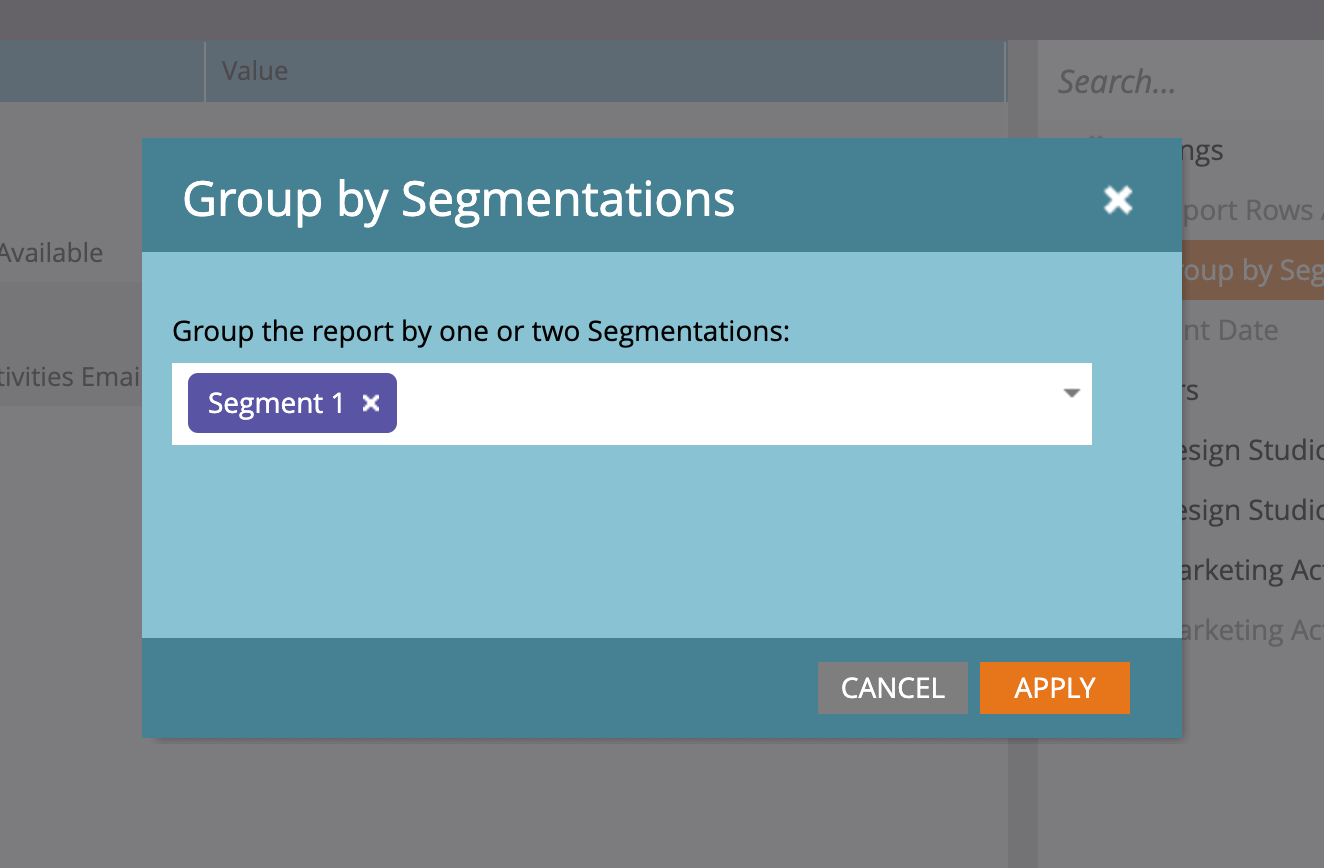This screenshot has height=868, width=1324.
Task: Click APPLY to confirm the grouping
Action: 1054,687
